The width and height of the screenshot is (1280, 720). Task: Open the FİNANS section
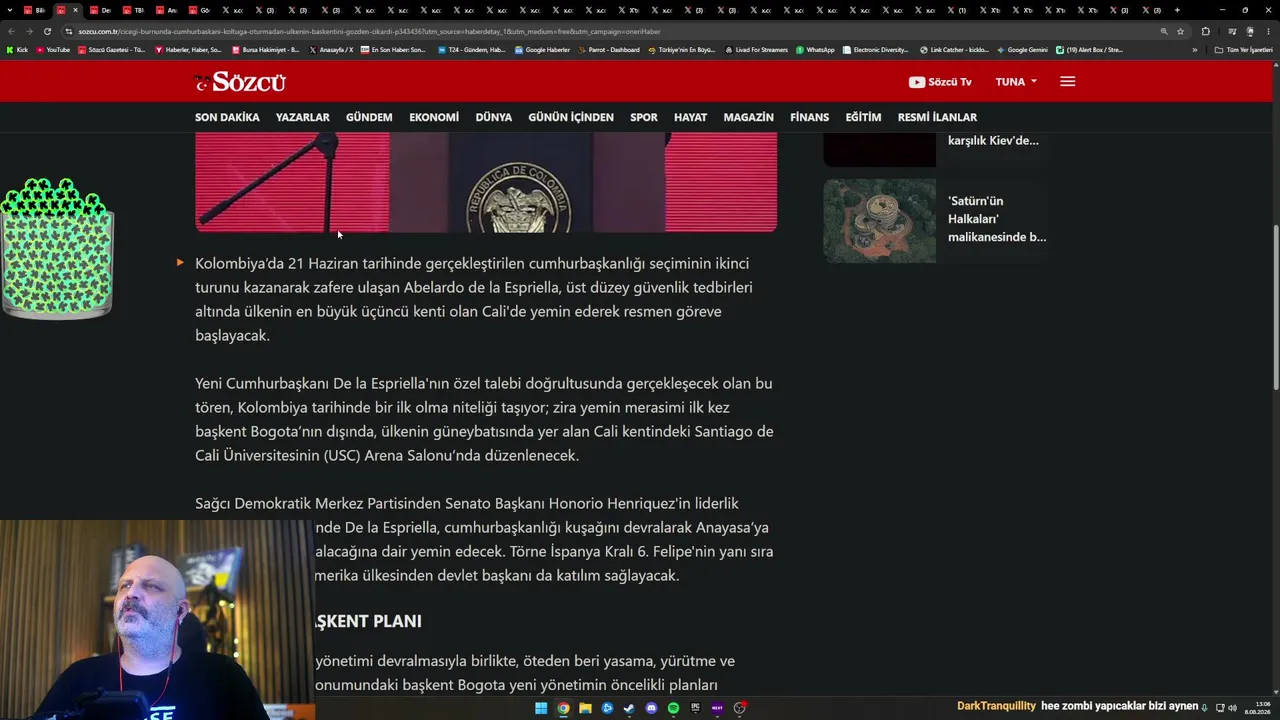tap(810, 117)
